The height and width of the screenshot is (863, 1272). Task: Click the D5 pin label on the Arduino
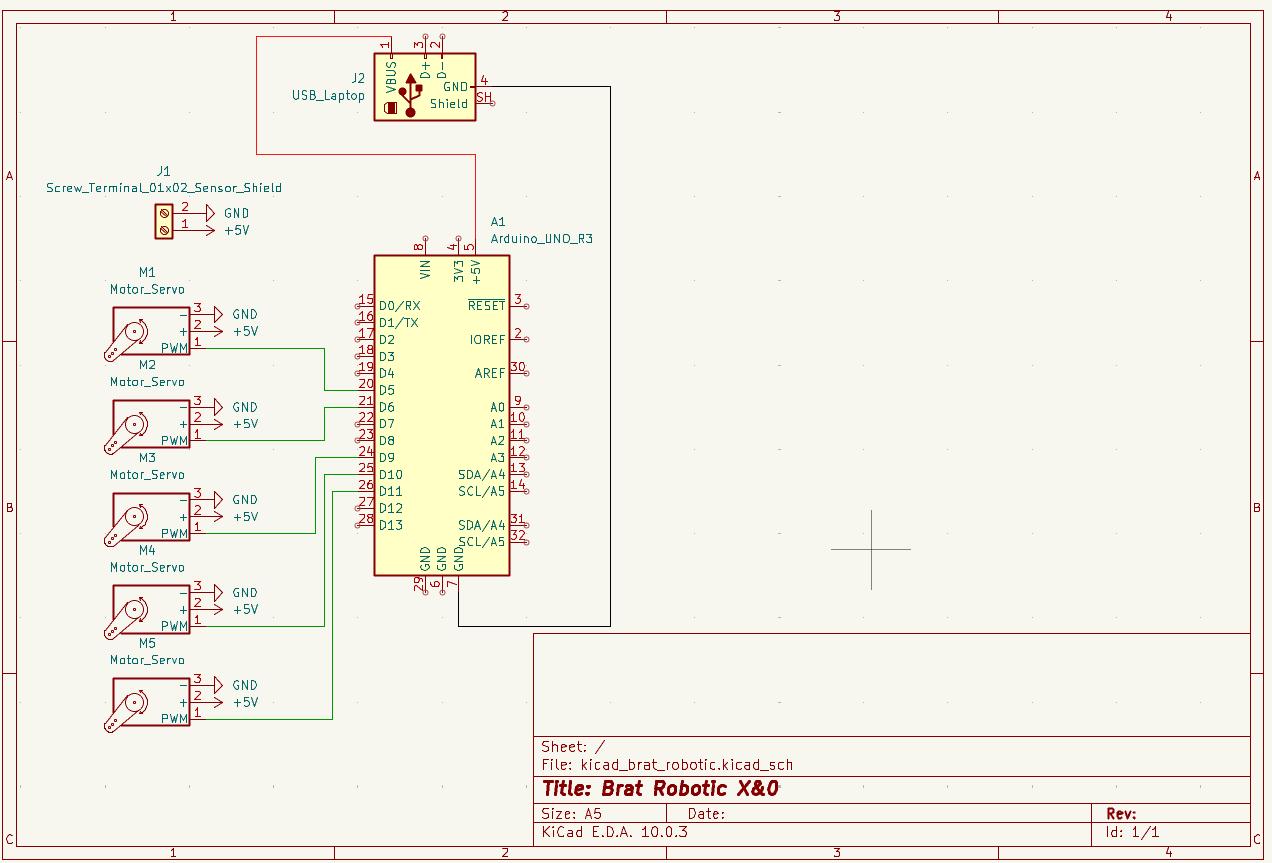click(387, 390)
